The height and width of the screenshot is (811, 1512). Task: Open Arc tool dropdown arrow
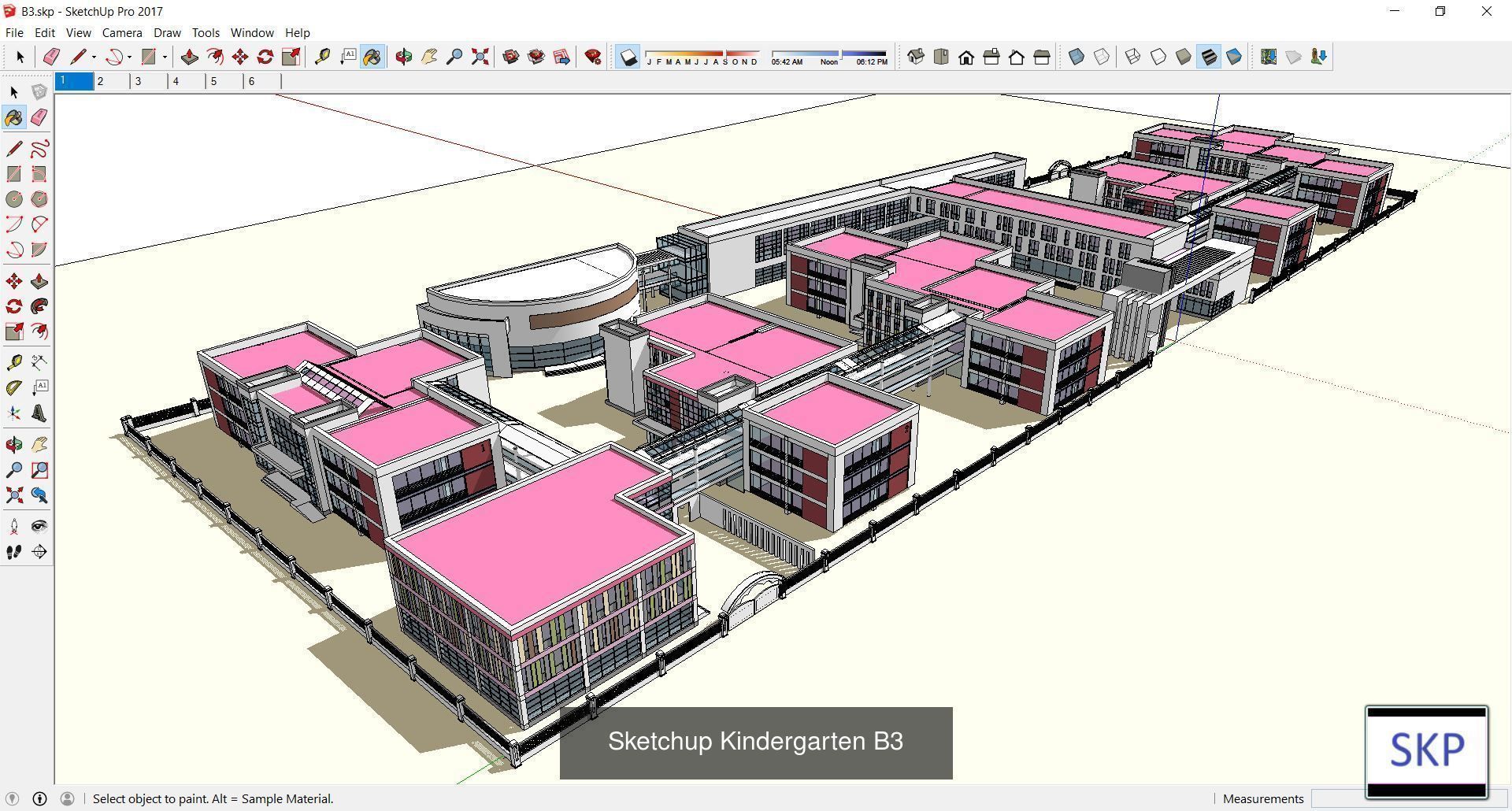pos(129,57)
